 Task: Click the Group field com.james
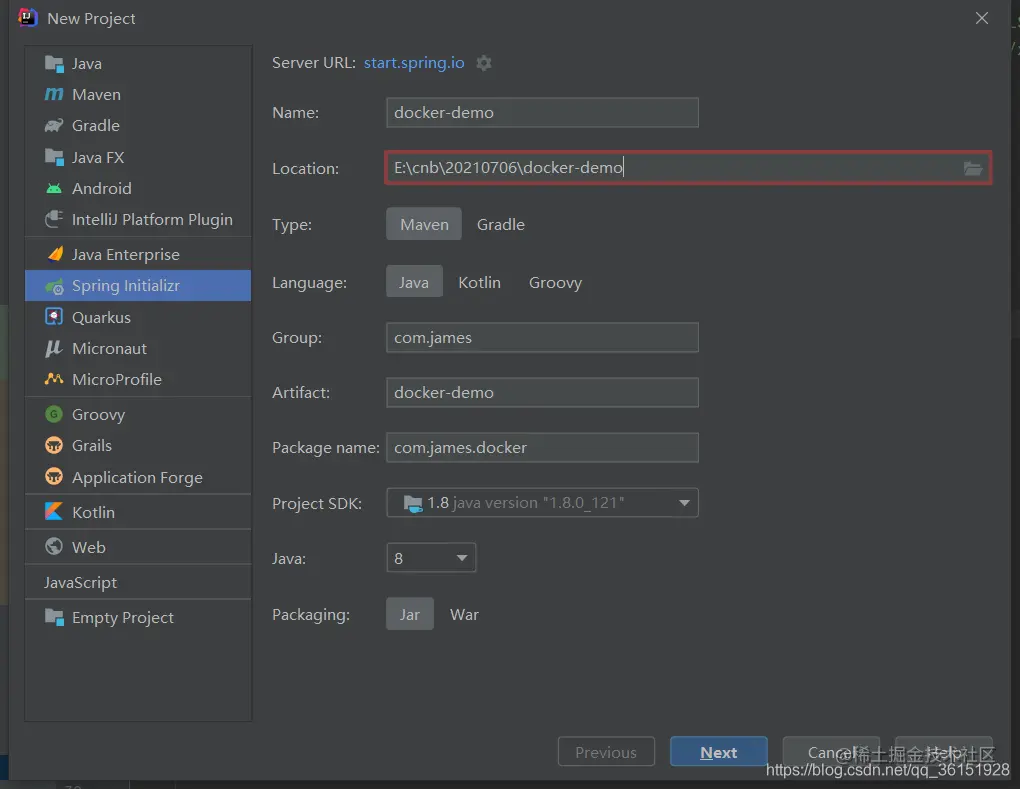543,338
